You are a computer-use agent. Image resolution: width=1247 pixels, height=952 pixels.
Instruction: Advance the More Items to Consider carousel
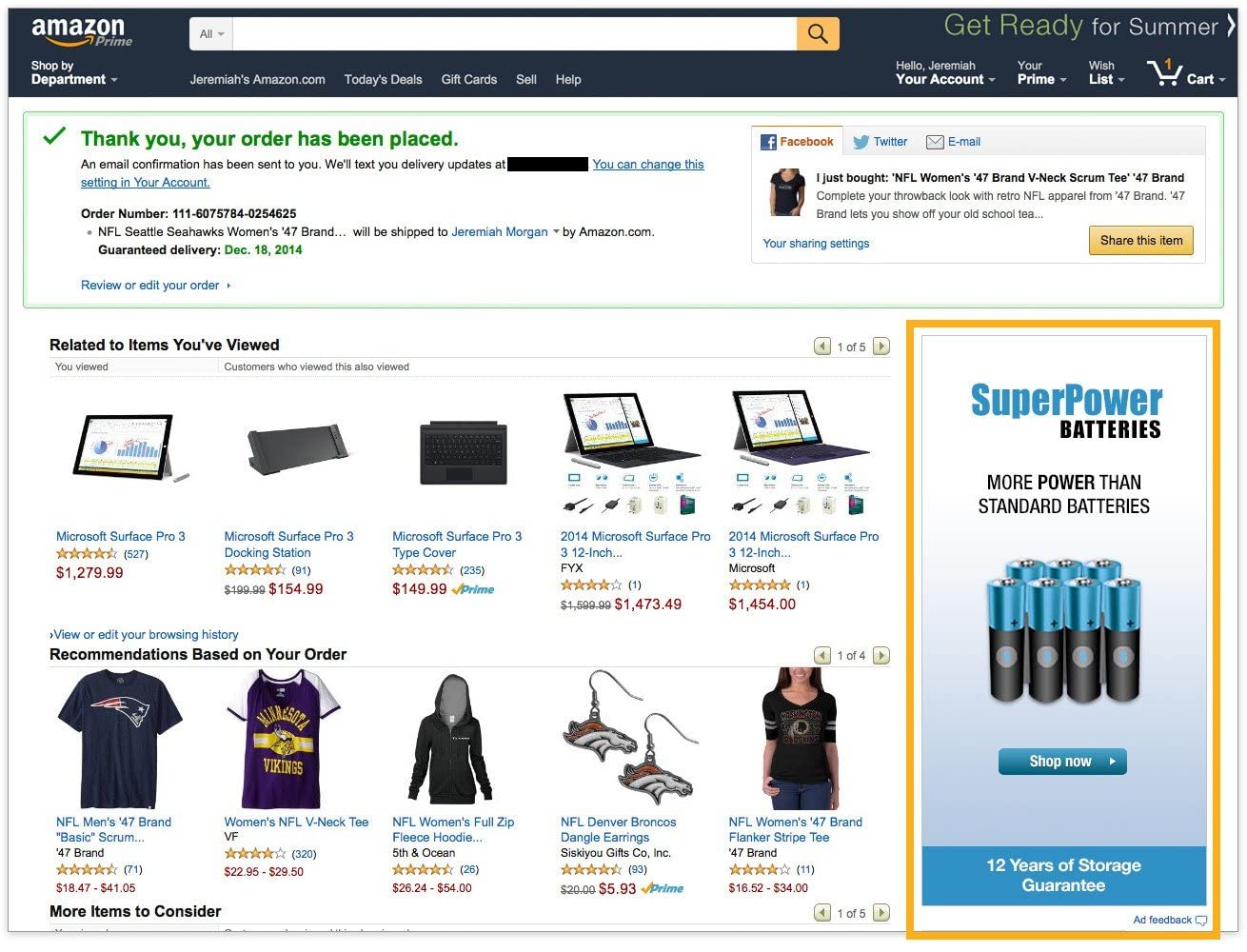[881, 913]
